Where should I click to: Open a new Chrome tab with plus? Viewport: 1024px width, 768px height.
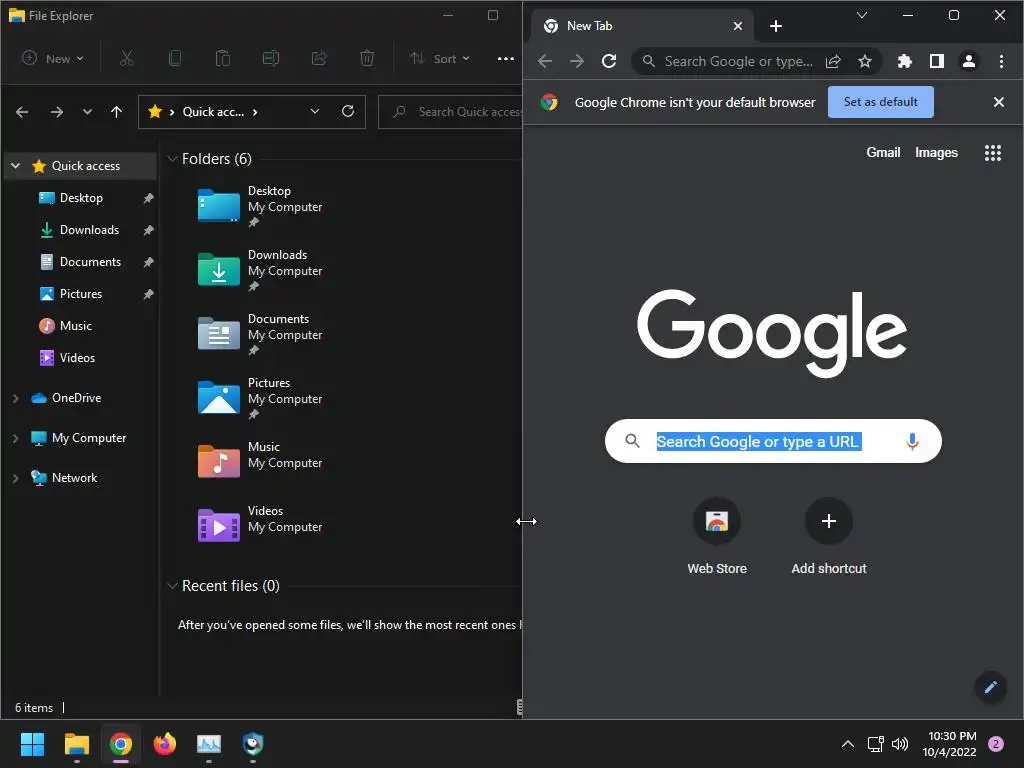[776, 26]
